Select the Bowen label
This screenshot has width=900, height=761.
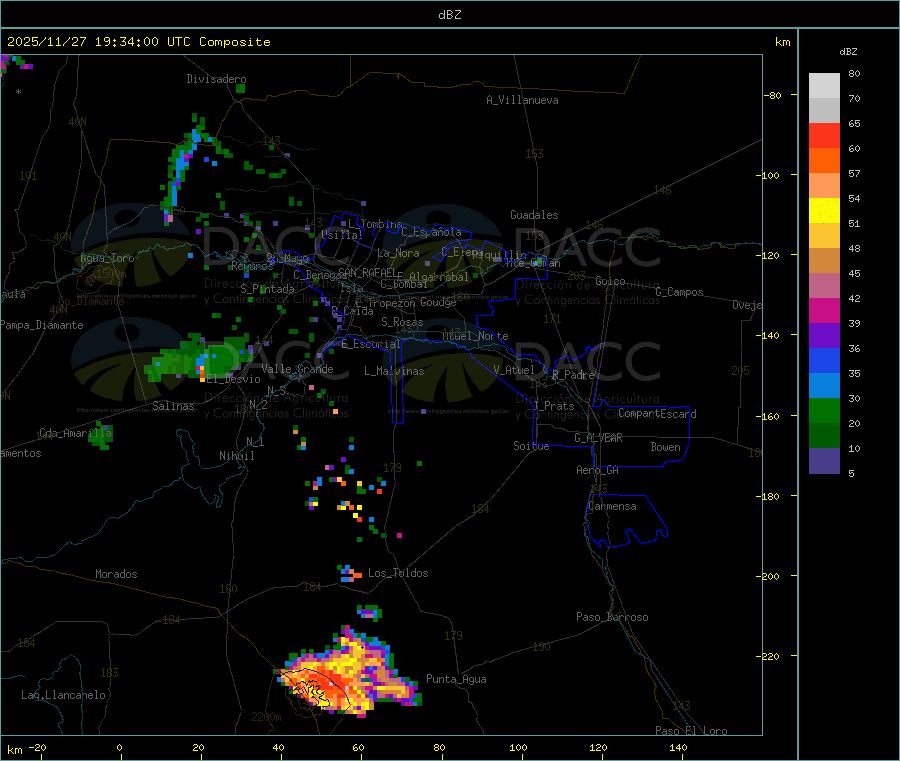coord(666,447)
